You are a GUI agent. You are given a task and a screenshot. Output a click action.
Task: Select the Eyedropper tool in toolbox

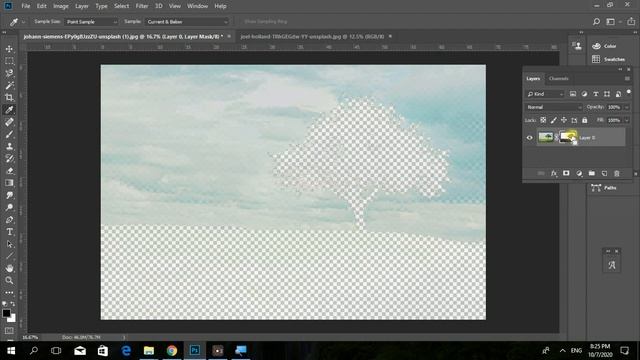point(9,109)
